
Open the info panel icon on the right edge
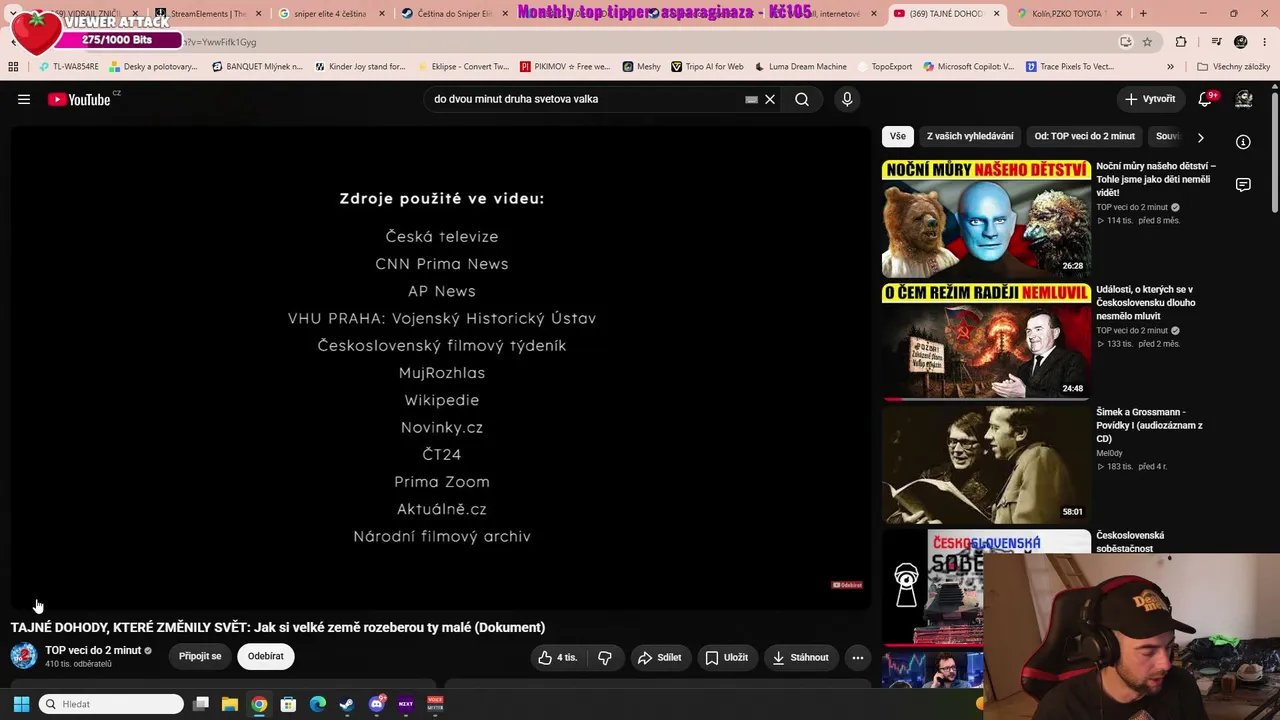1243,142
